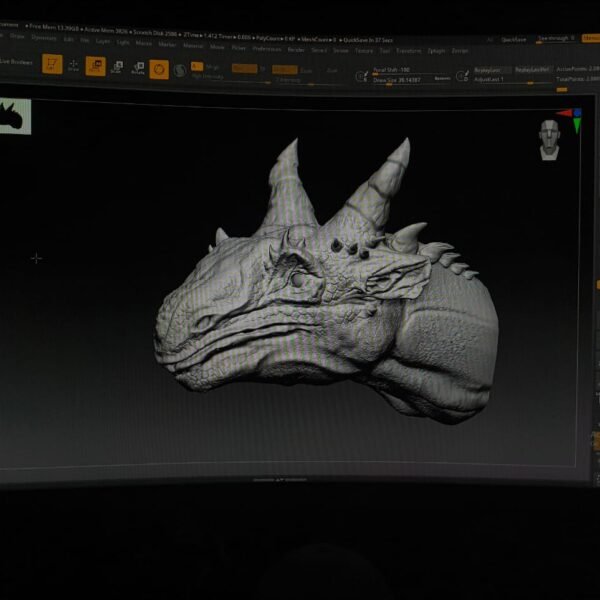The height and width of the screenshot is (600, 600).
Task: Click the dragon thumbnail in top-left corner
Action: click(15, 117)
